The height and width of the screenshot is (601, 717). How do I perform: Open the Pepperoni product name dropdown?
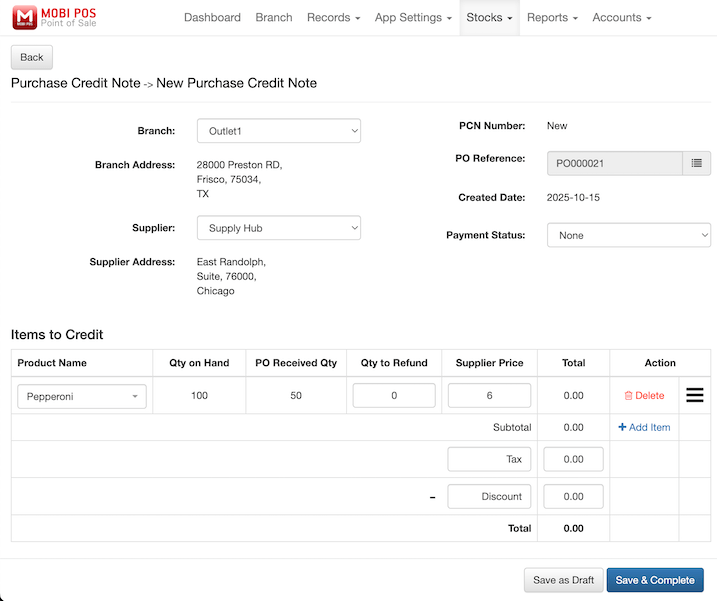pyautogui.click(x=82, y=396)
